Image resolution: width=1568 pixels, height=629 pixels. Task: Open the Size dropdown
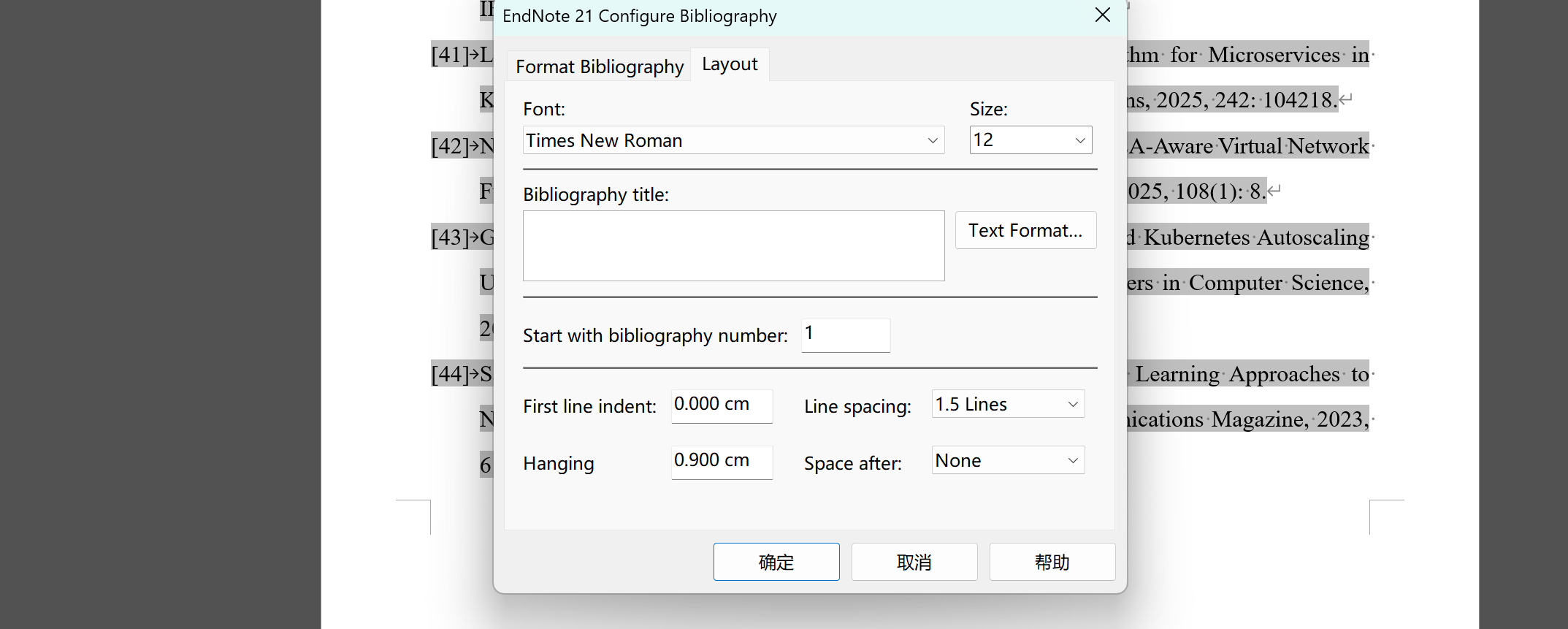pos(1030,140)
